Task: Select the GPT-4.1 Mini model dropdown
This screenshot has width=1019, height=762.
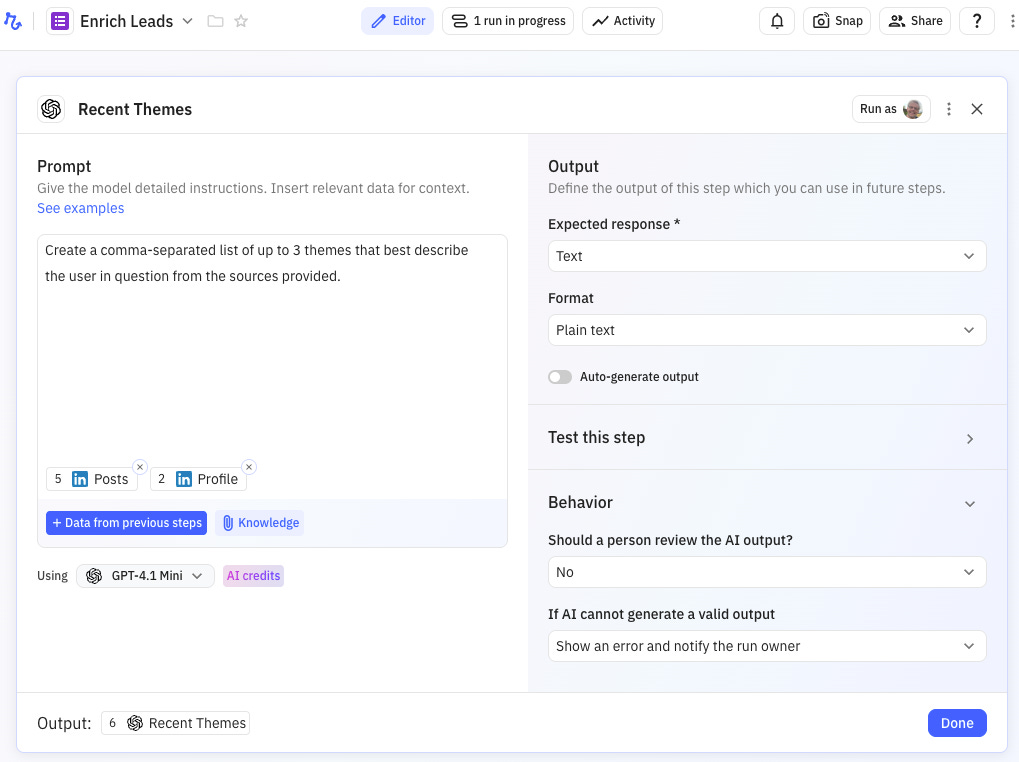Action: [145, 576]
